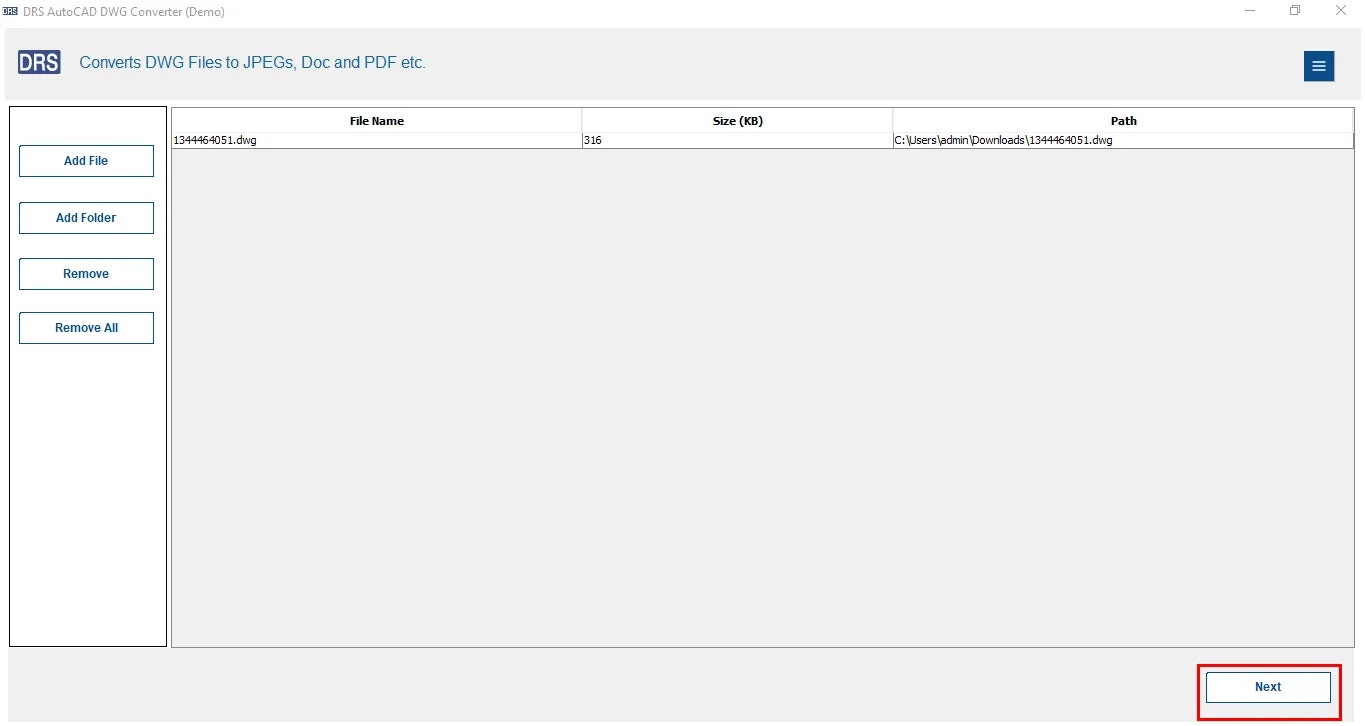Viewport: 1365px width, 726px height.
Task: Proceed by clicking Next
Action: pyautogui.click(x=1266, y=687)
